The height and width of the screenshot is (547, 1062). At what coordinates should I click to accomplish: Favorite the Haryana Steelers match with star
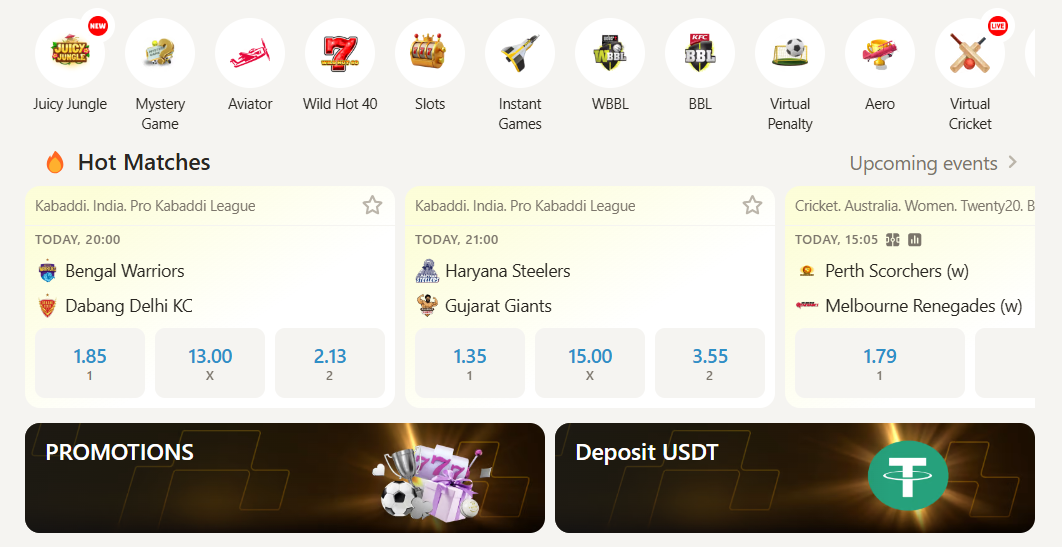(752, 205)
